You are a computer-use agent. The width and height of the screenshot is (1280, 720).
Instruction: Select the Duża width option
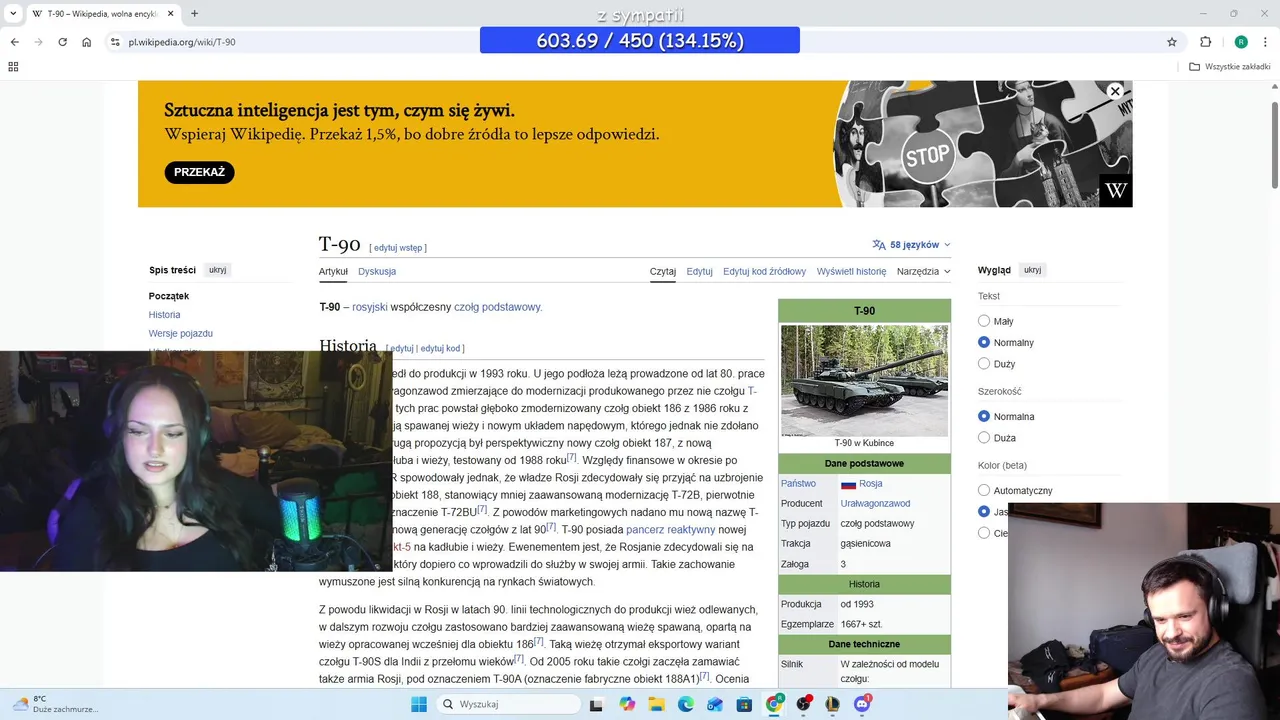point(984,438)
